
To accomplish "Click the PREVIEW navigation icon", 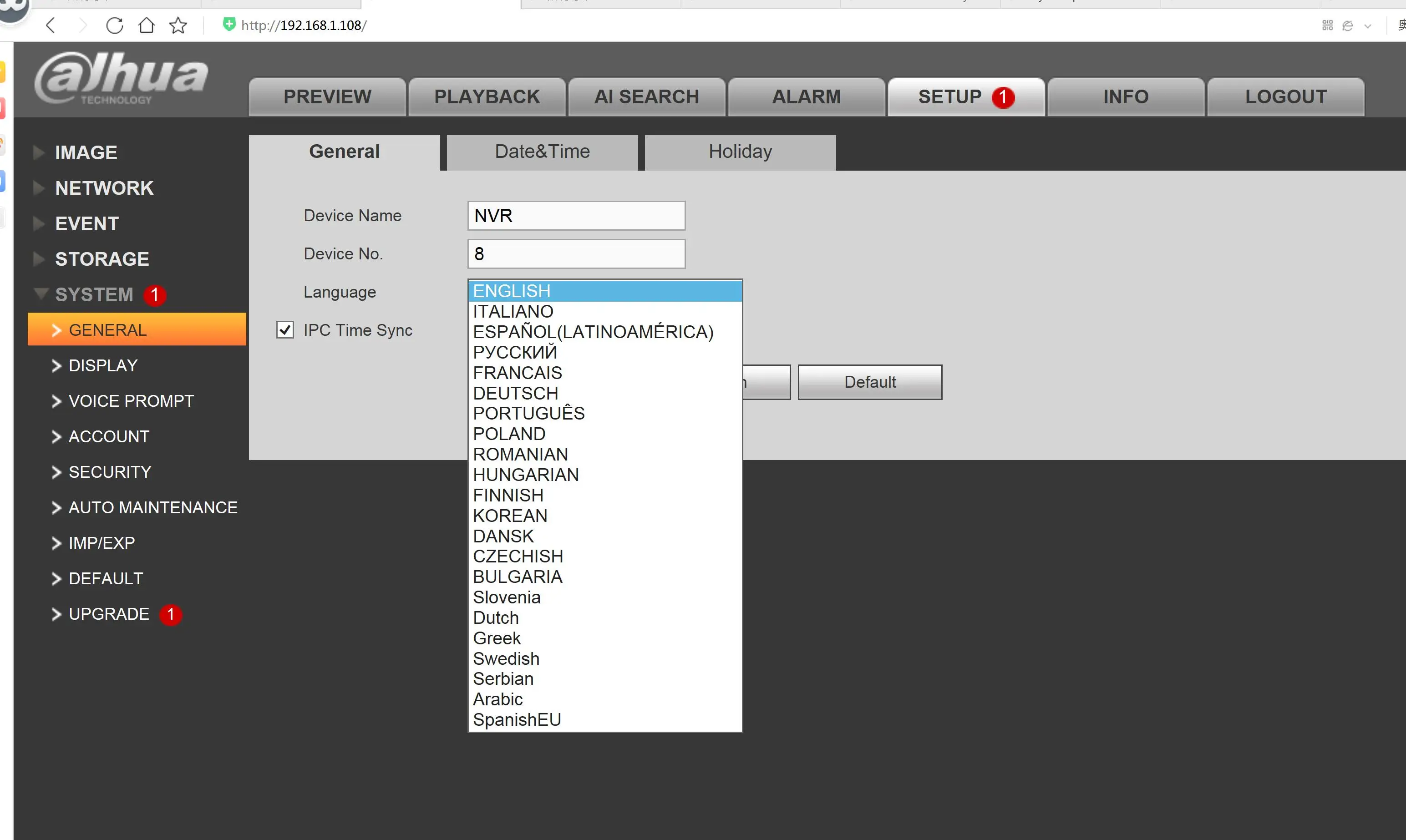I will pyautogui.click(x=327, y=96).
